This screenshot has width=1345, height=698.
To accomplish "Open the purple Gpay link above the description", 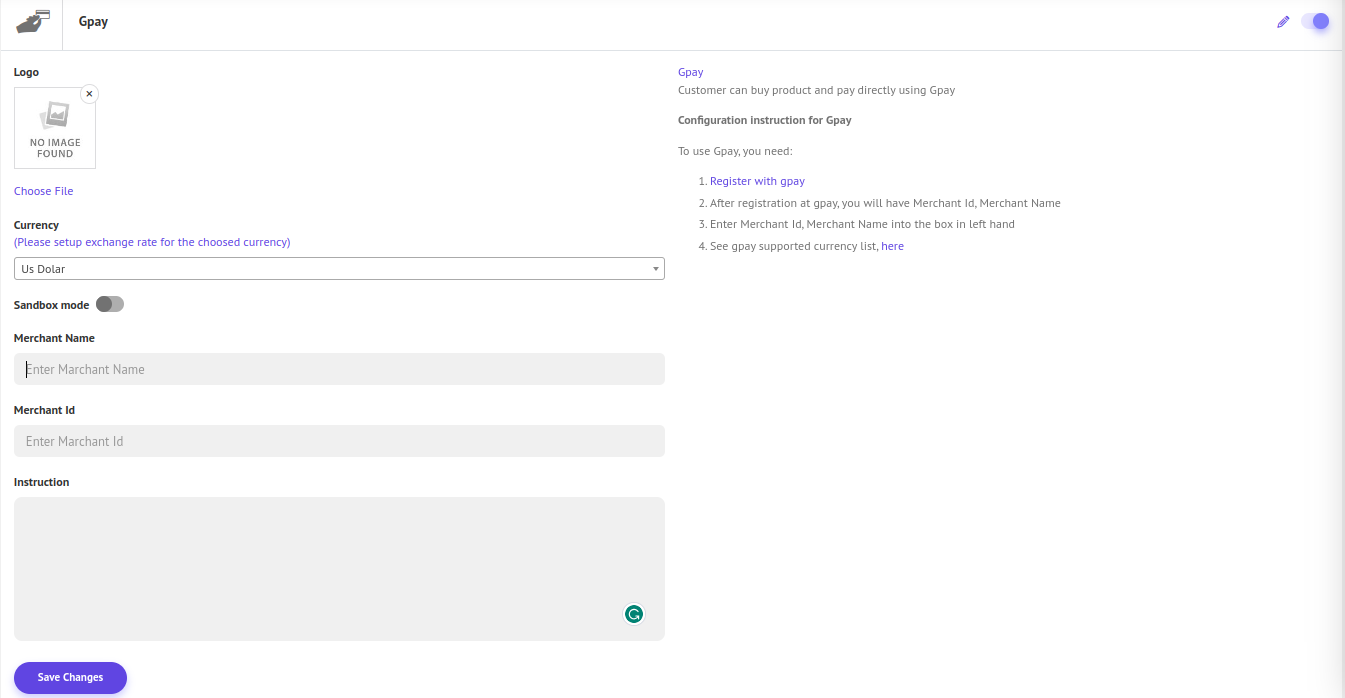I will (x=690, y=72).
